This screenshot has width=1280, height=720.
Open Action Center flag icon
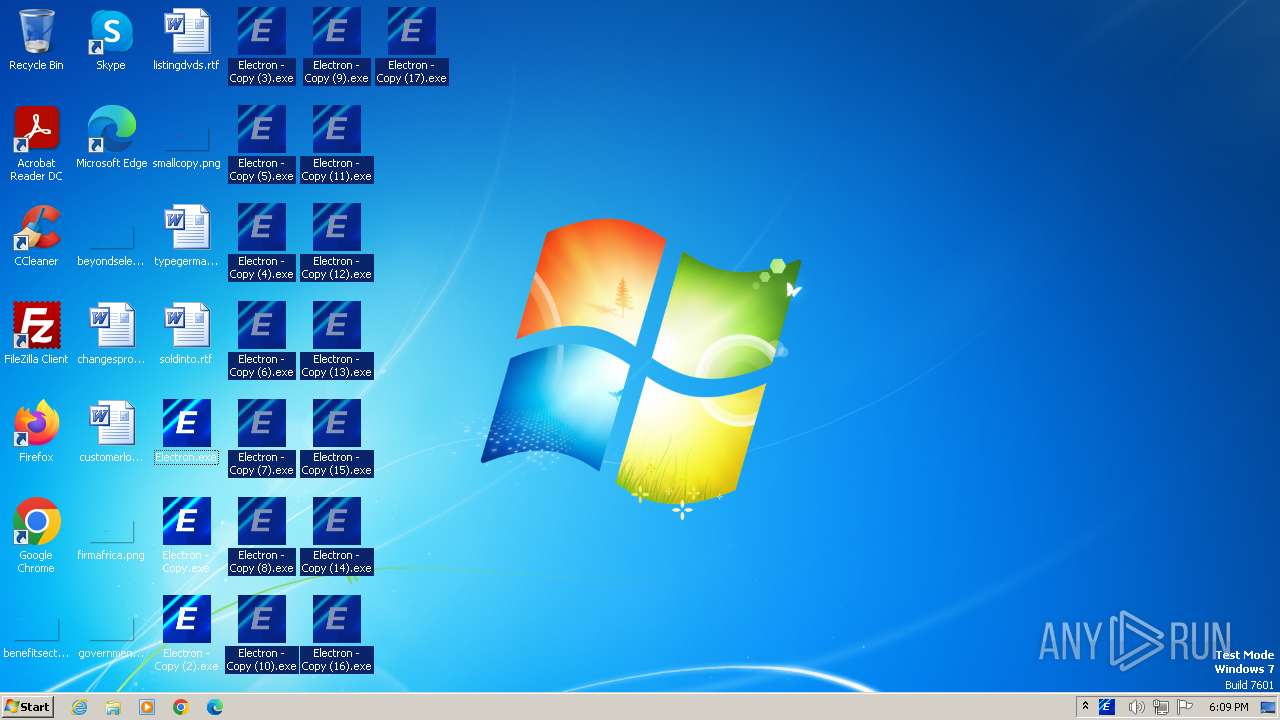1186,707
